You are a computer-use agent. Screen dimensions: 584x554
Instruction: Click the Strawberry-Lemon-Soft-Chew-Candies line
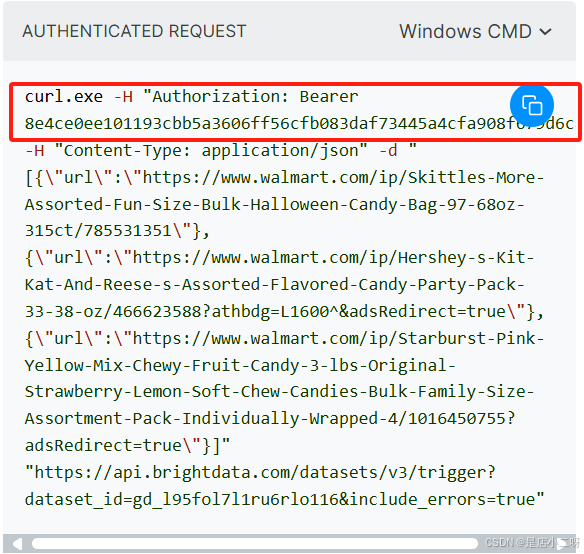pos(279,392)
